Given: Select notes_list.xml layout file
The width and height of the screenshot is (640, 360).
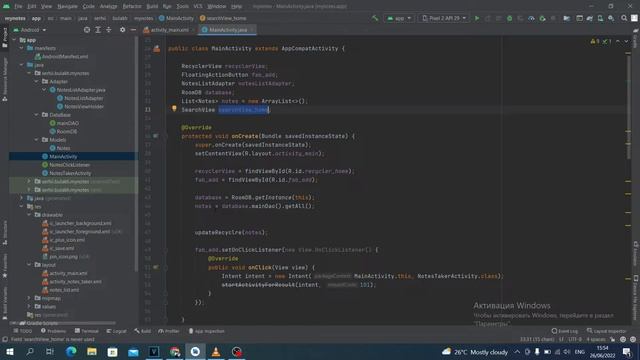Looking at the screenshot, I should tap(64, 290).
